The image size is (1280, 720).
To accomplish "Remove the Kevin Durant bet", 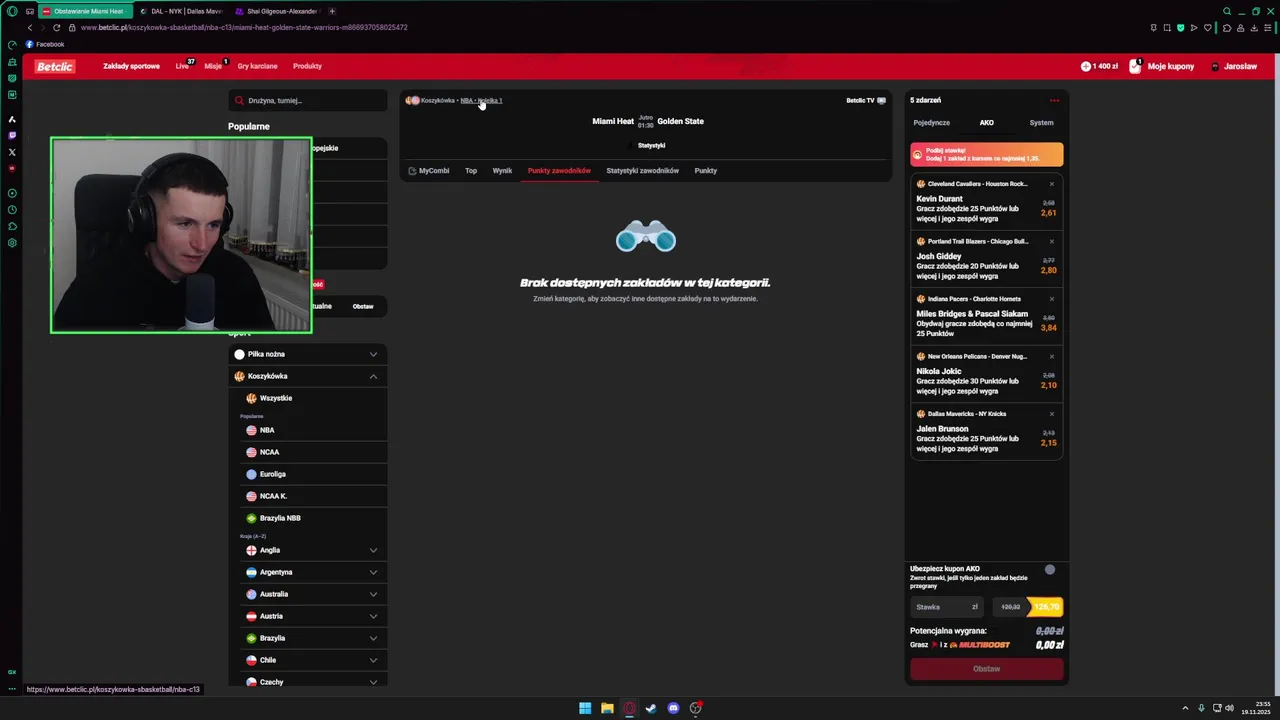I will [x=1051, y=184].
